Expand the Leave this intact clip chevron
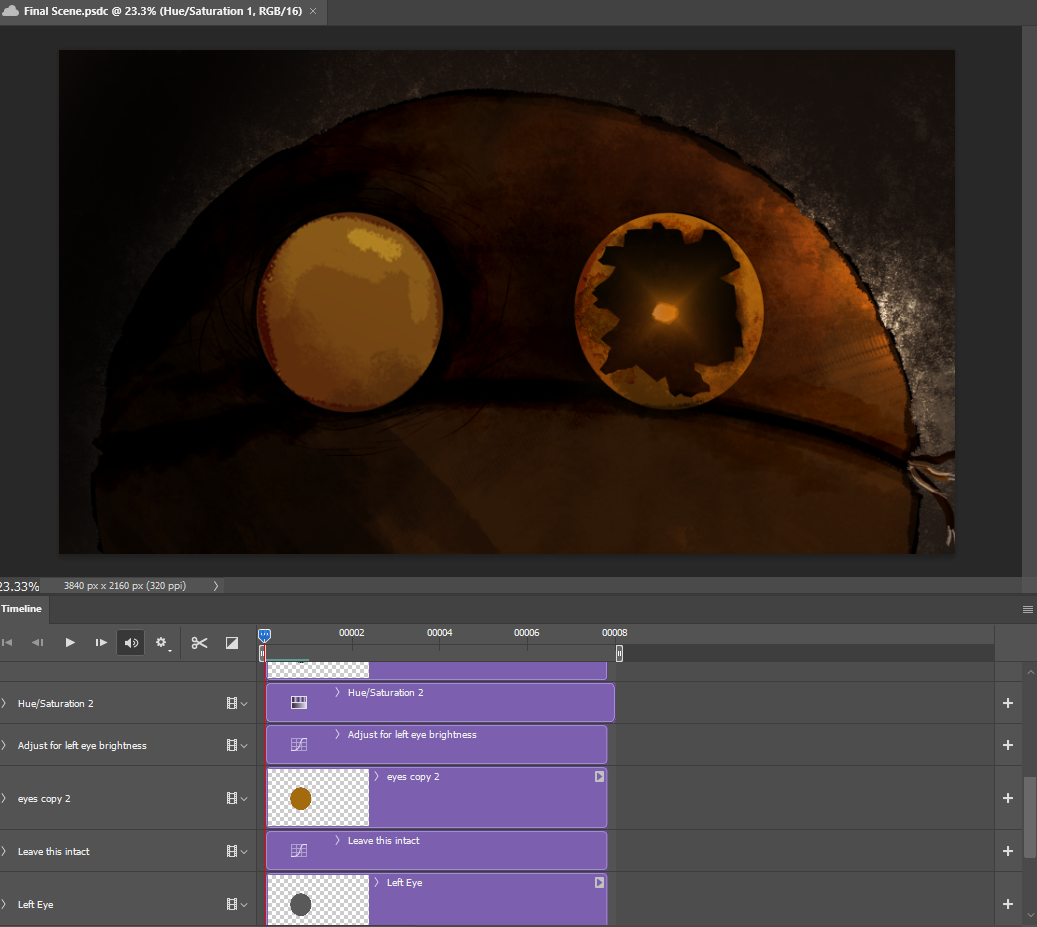 (x=337, y=840)
